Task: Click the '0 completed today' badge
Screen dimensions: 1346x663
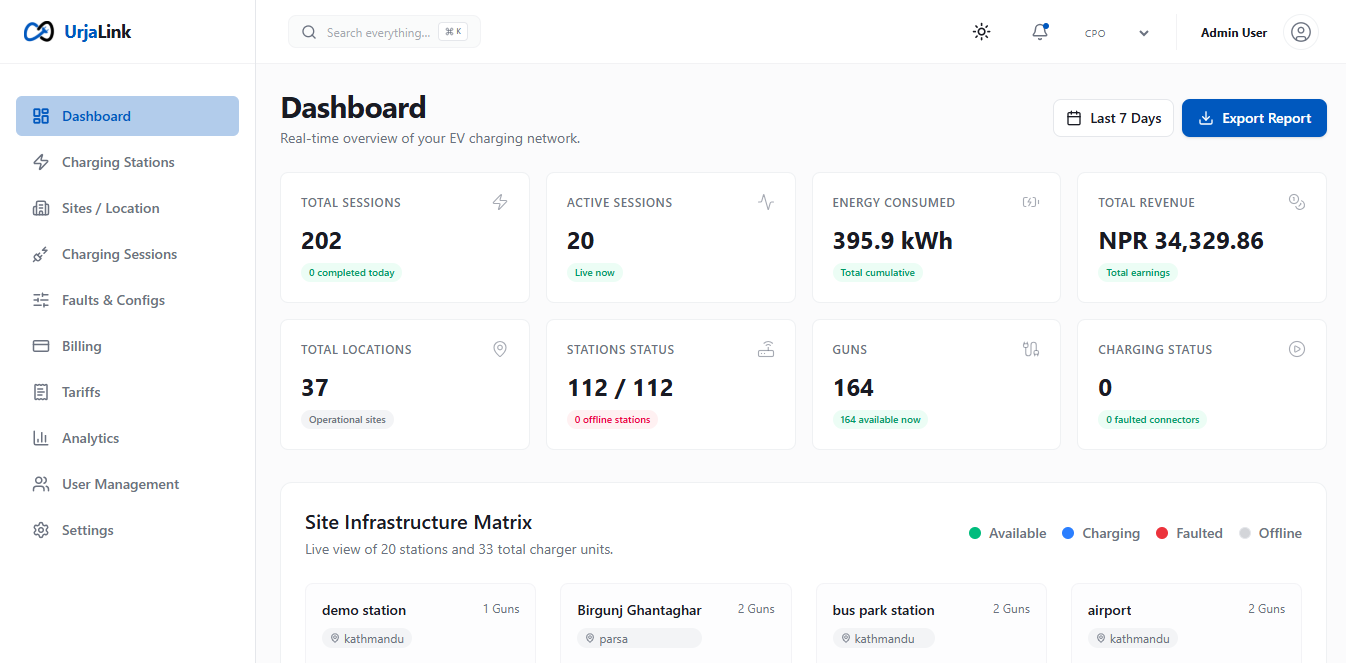Action: tap(351, 273)
